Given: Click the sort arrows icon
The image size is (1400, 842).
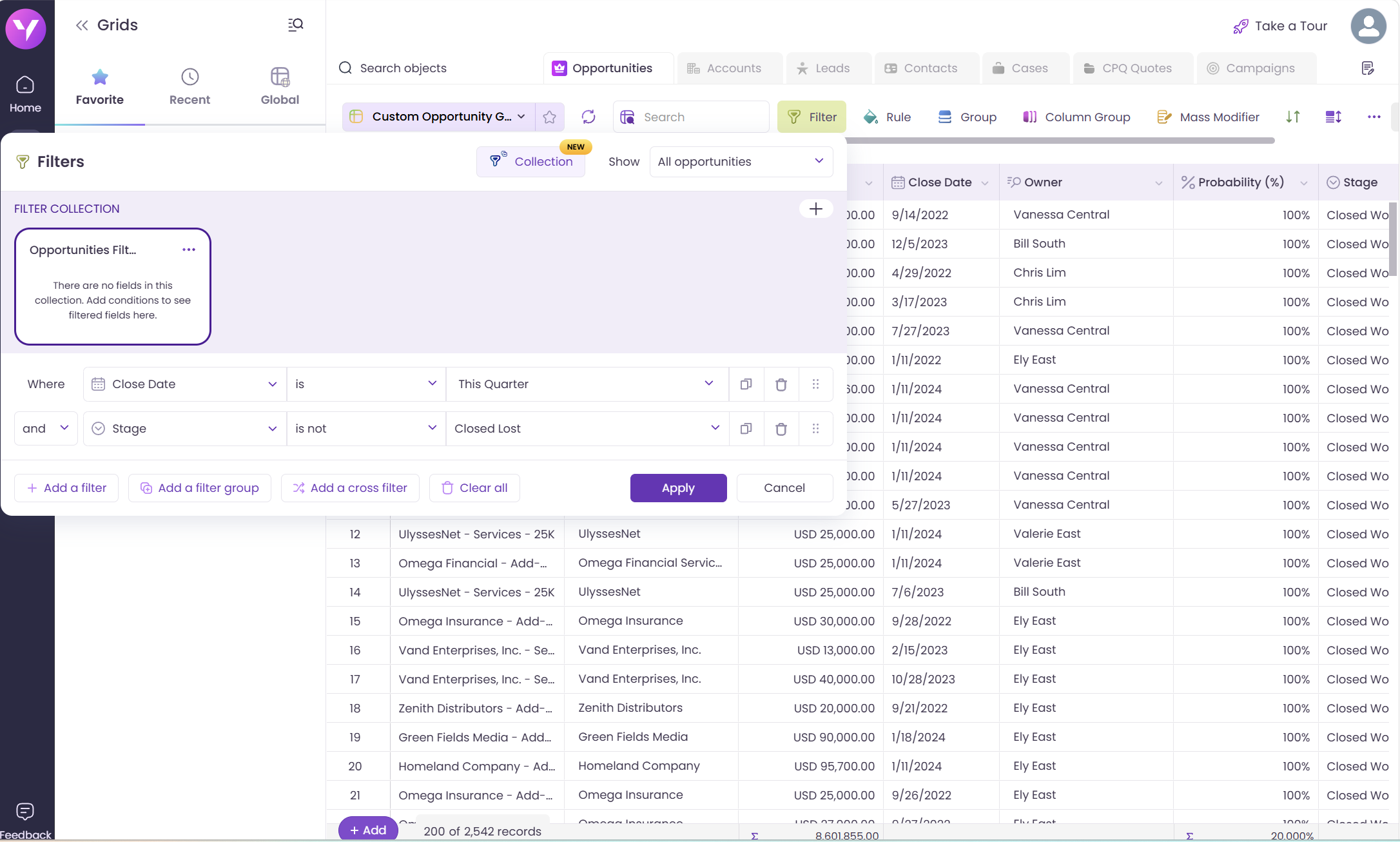Looking at the screenshot, I should [x=1293, y=117].
